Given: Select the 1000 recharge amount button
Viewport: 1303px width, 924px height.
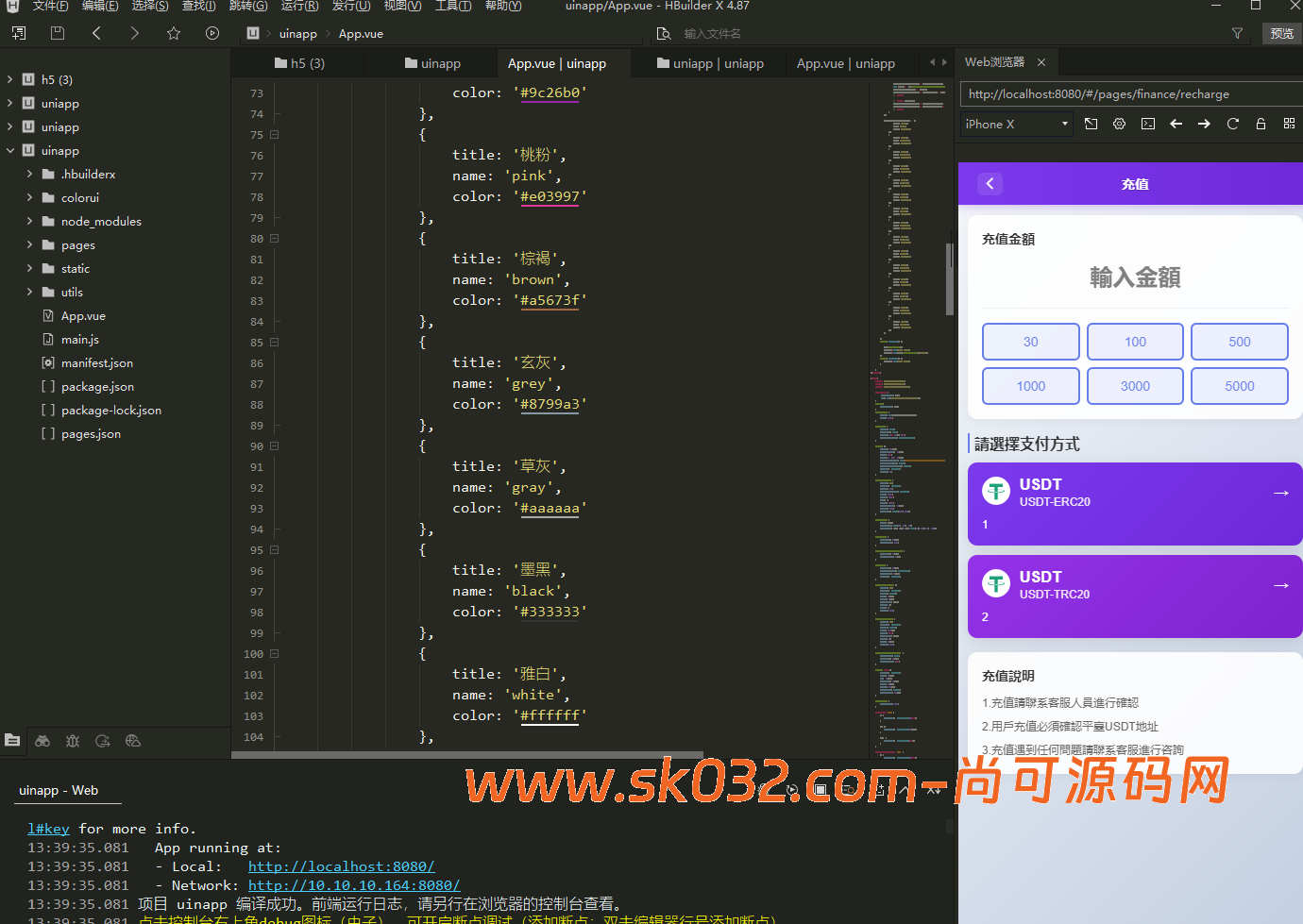Looking at the screenshot, I should pos(1030,386).
